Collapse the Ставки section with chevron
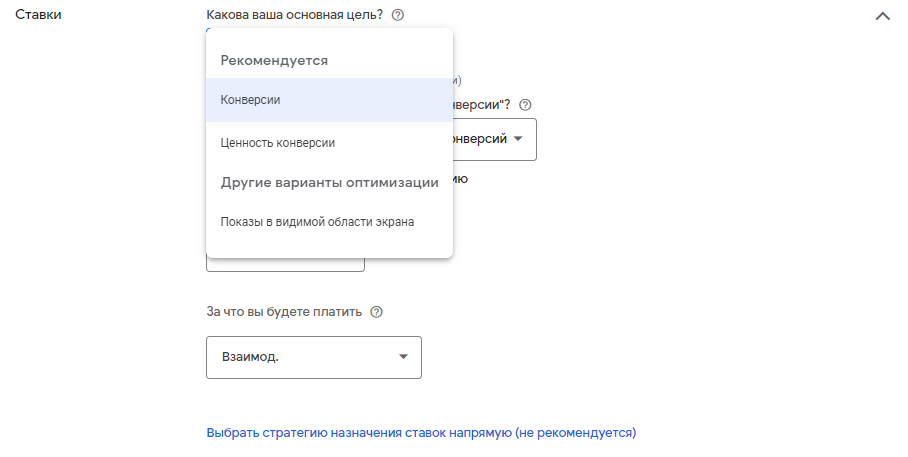The height and width of the screenshot is (457, 908). [882, 16]
